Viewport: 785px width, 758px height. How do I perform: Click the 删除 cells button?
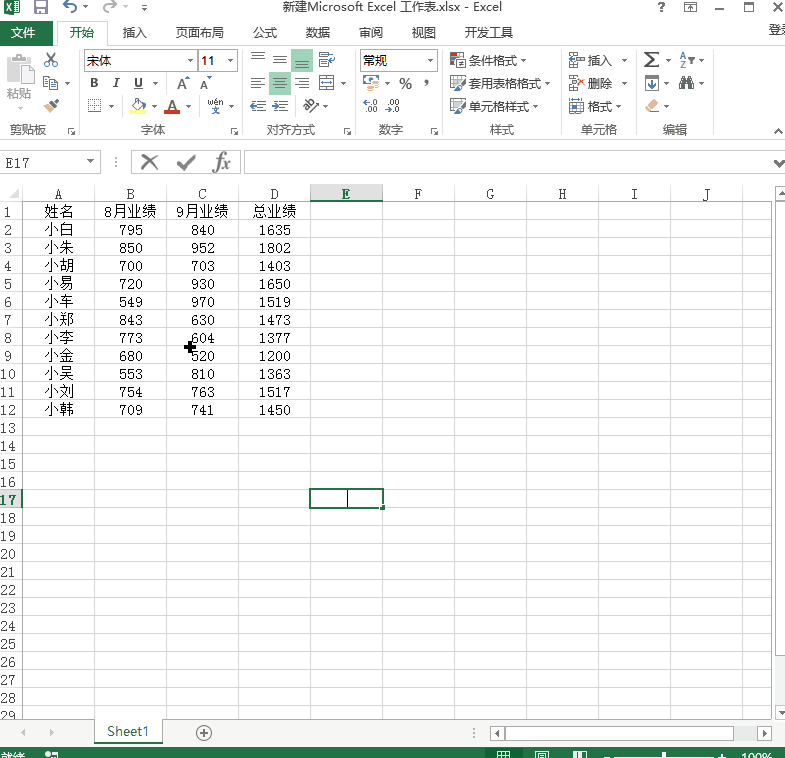(590, 83)
